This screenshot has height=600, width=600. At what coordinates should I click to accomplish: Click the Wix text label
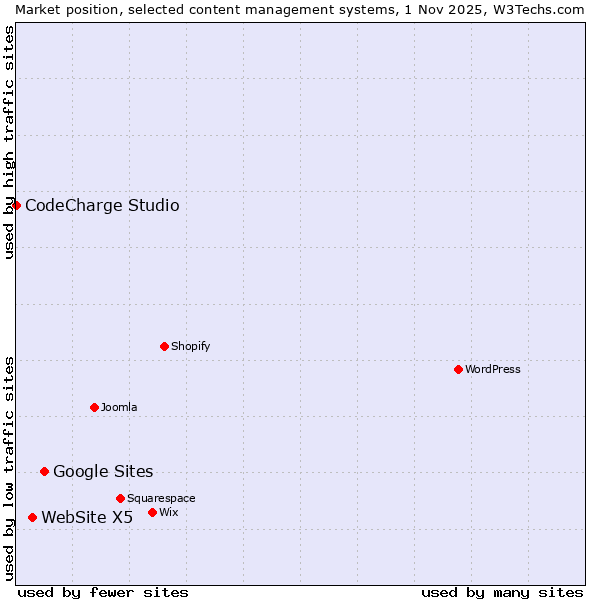tap(168, 512)
